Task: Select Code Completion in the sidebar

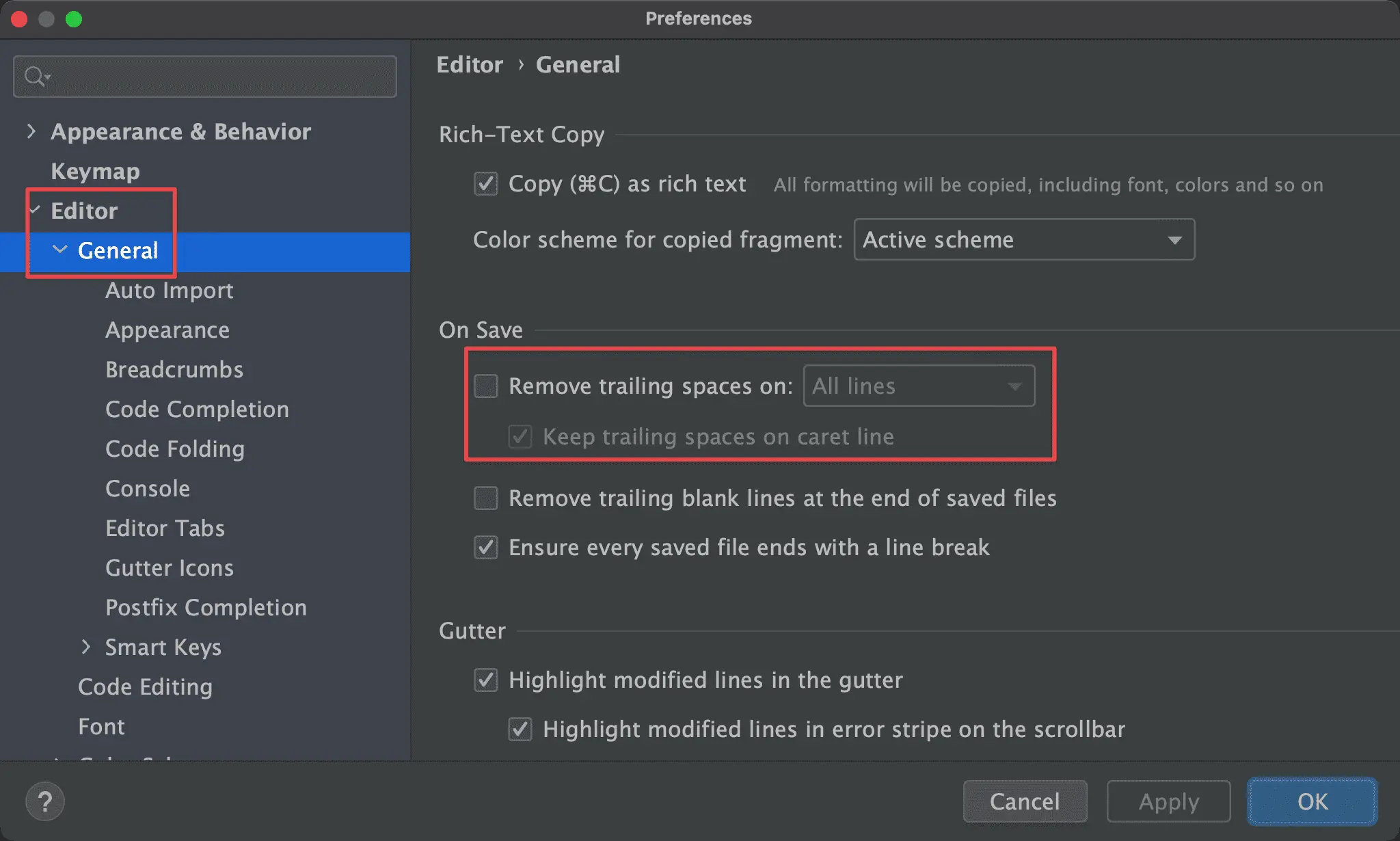Action: (x=197, y=409)
